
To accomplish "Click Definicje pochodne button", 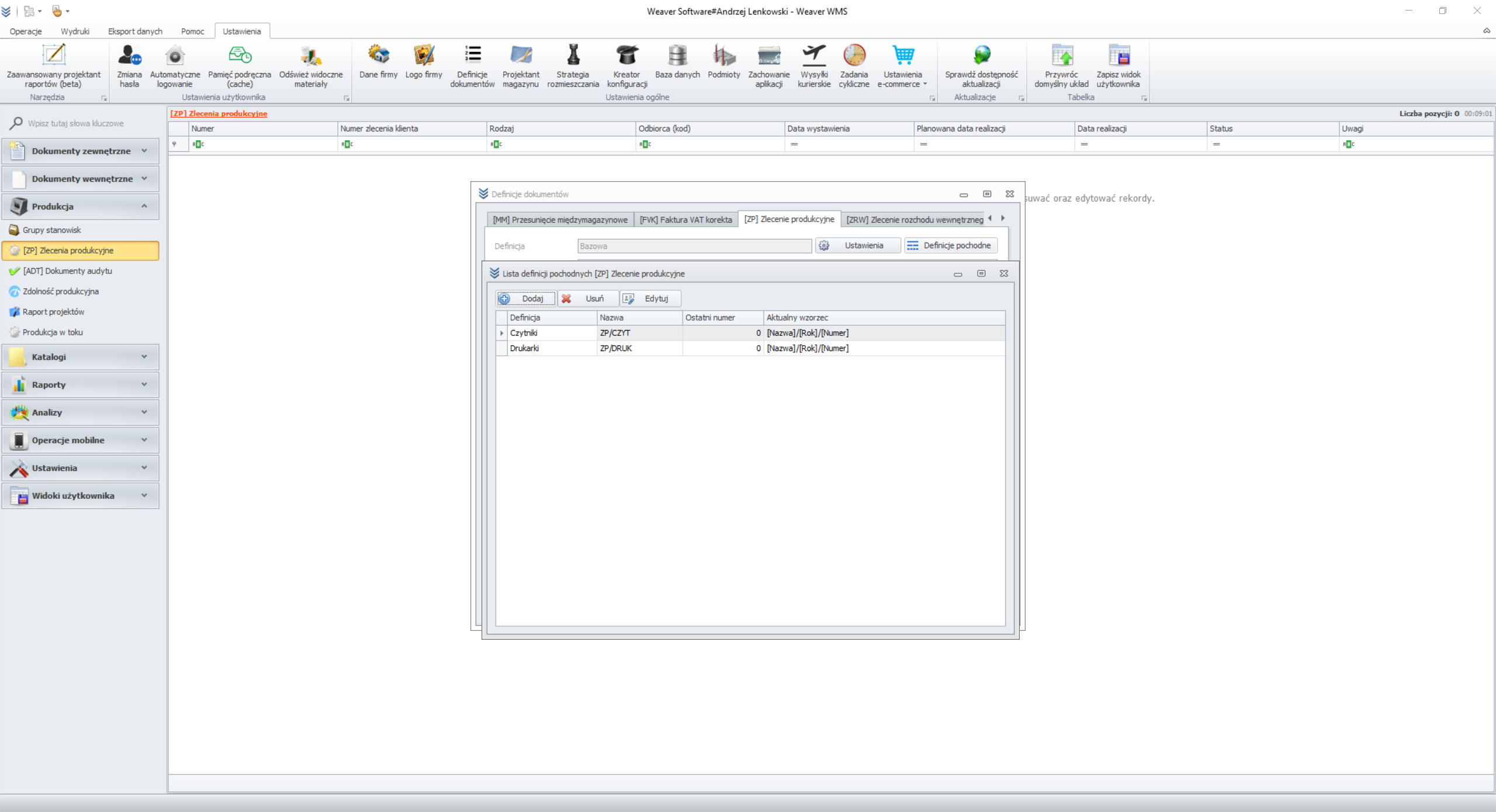I will 951,245.
